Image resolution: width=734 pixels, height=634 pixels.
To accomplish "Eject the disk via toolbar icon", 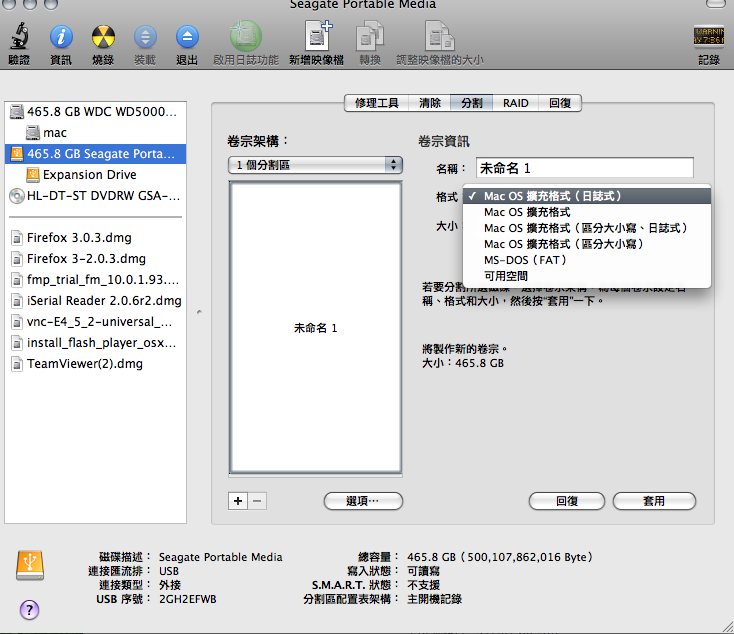I will pyautogui.click(x=187, y=37).
